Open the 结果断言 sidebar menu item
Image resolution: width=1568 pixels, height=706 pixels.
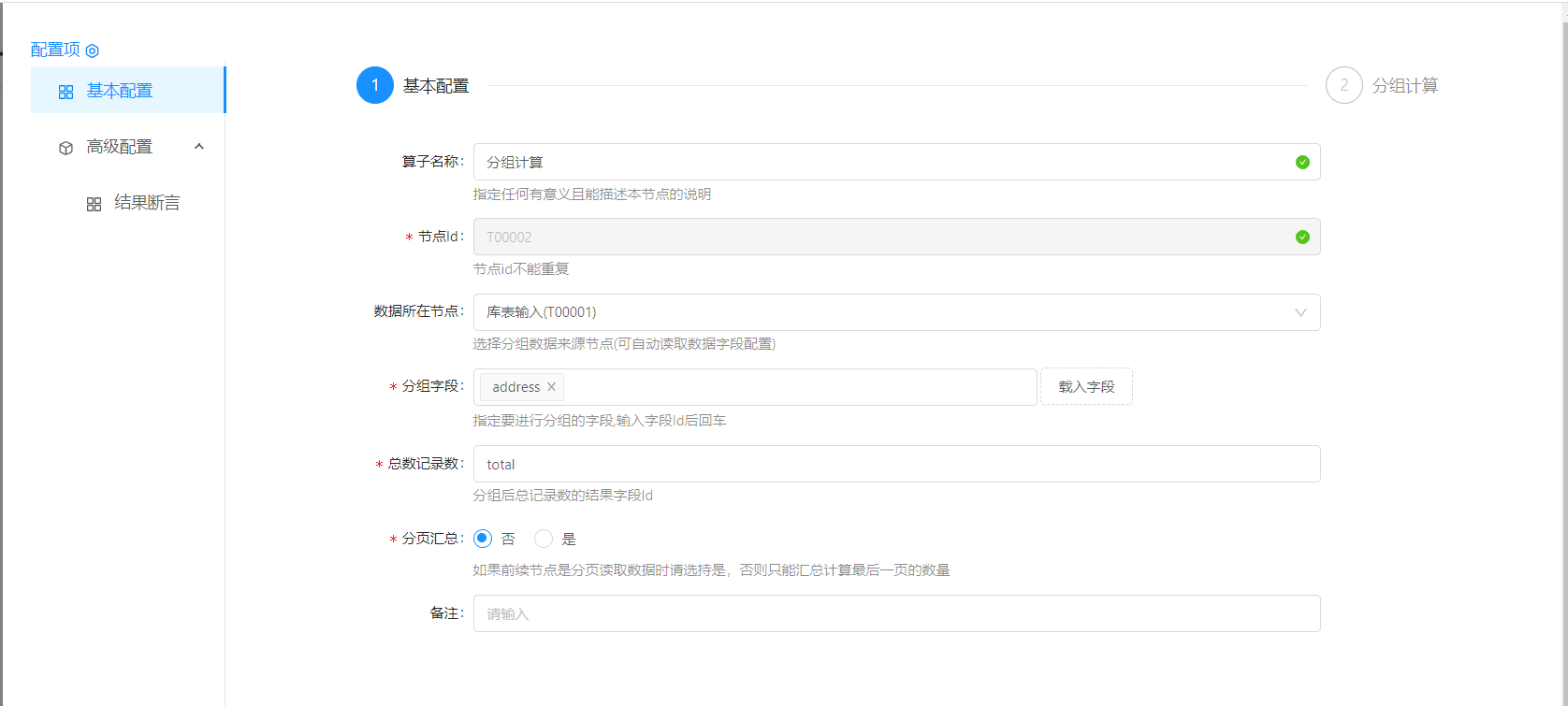pyautogui.click(x=147, y=203)
